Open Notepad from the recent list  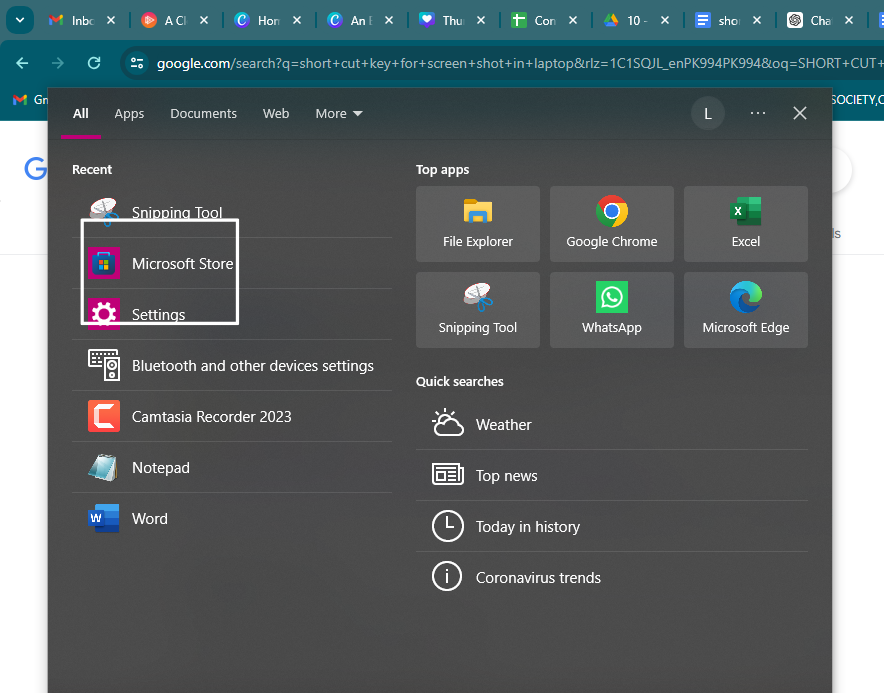160,467
